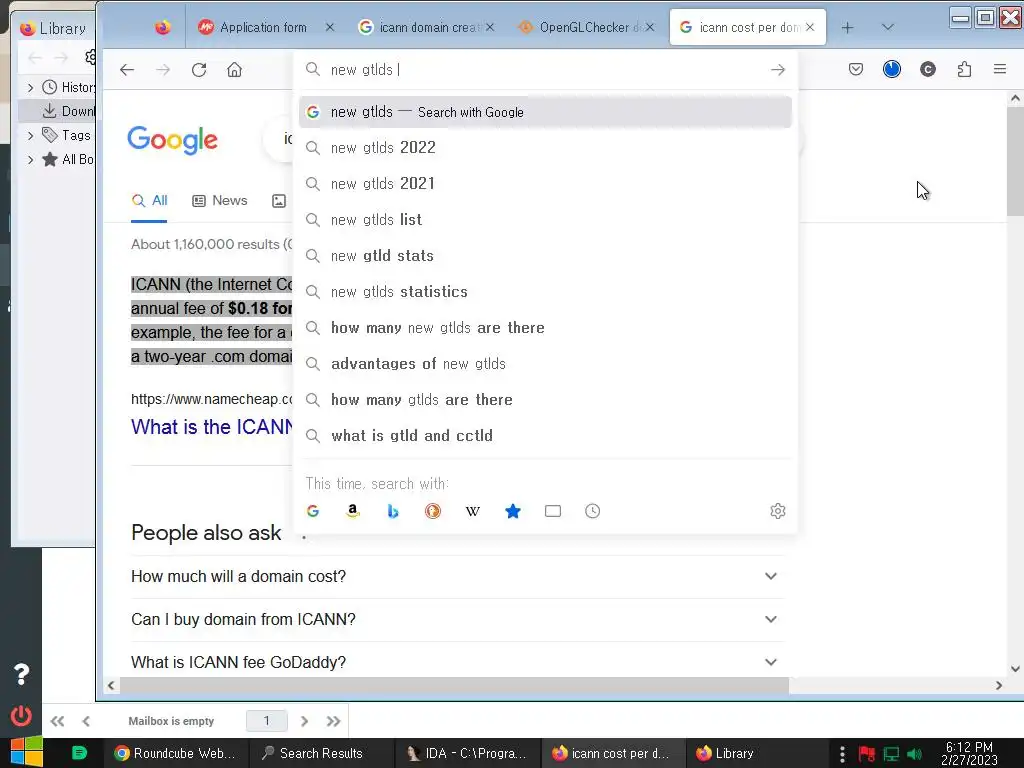Viewport: 1024px width, 768px height.
Task: Open IDA taskbar button
Action: click(468, 753)
